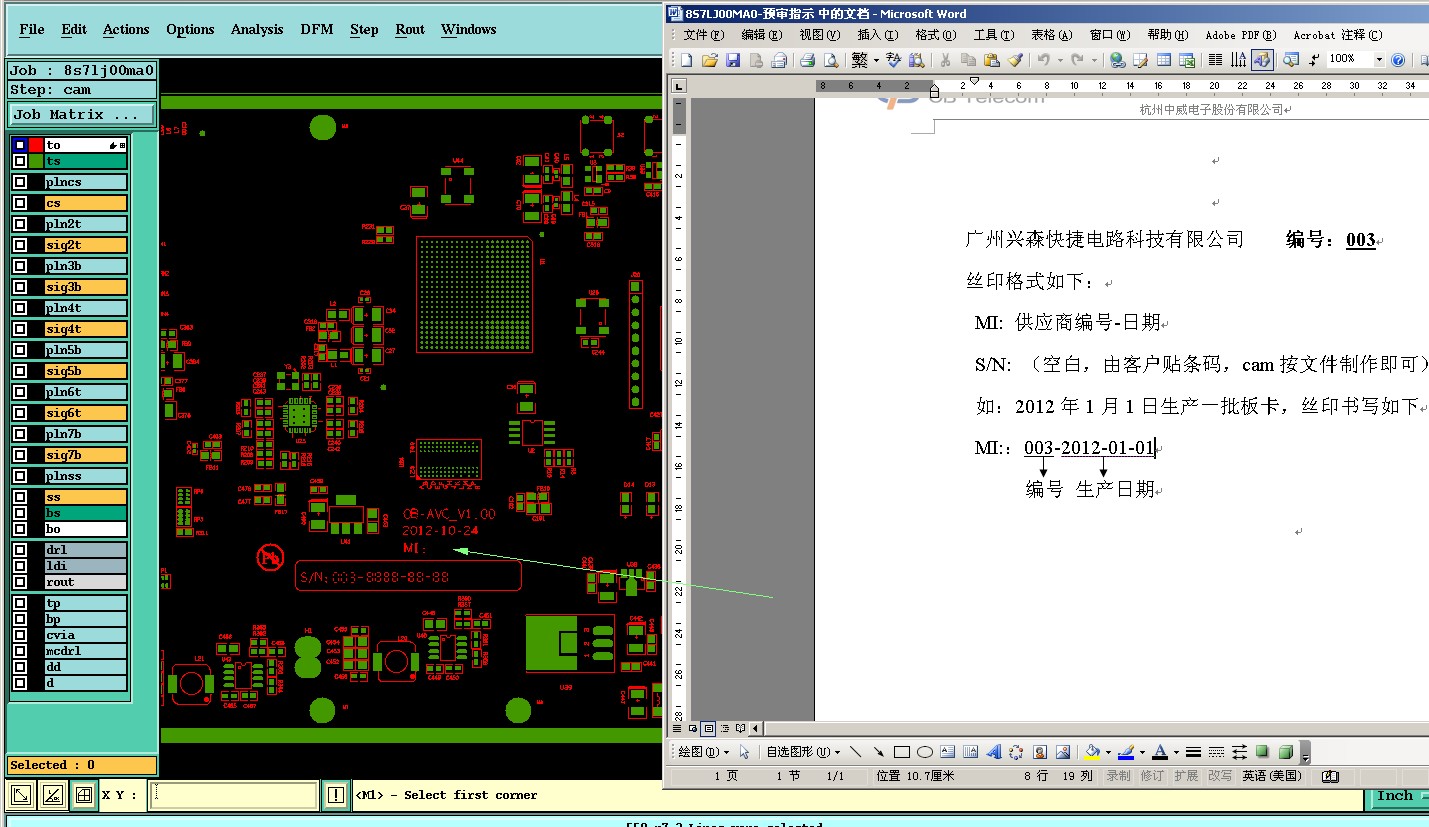This screenshot has height=827, width=1429.
Task: Click the Fill Color paint bucket swatch
Action: 1092,752
